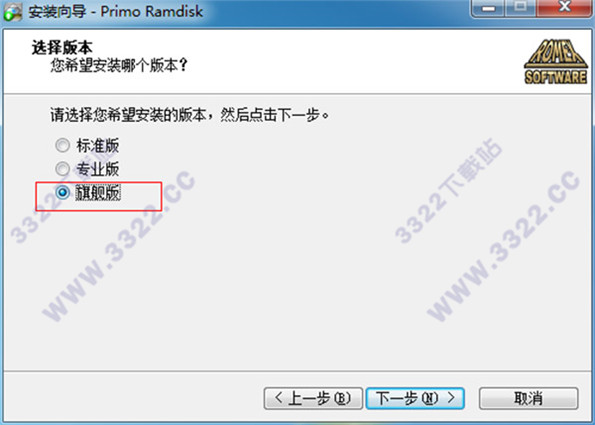Choose the 专业版 radio option
This screenshot has width=595, height=425.
coord(63,169)
